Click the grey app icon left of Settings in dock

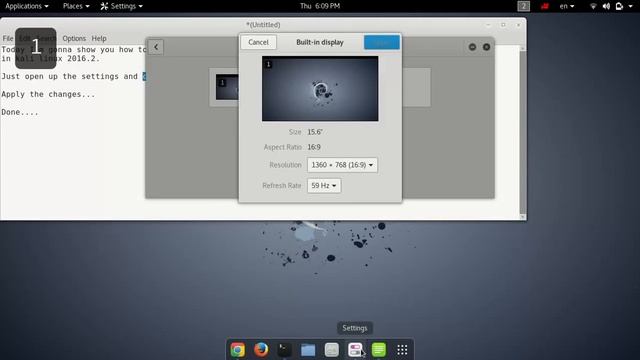[x=331, y=350]
